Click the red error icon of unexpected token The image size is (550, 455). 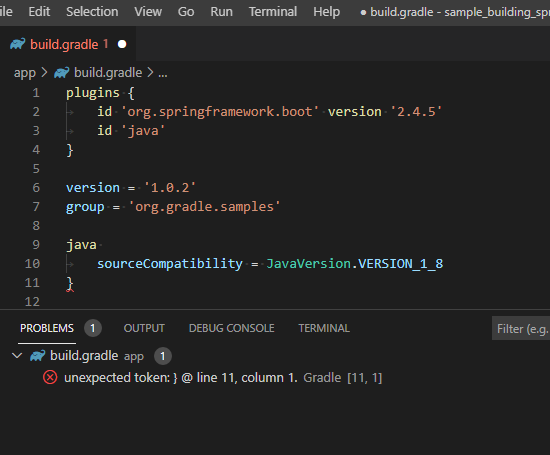click(x=50, y=377)
